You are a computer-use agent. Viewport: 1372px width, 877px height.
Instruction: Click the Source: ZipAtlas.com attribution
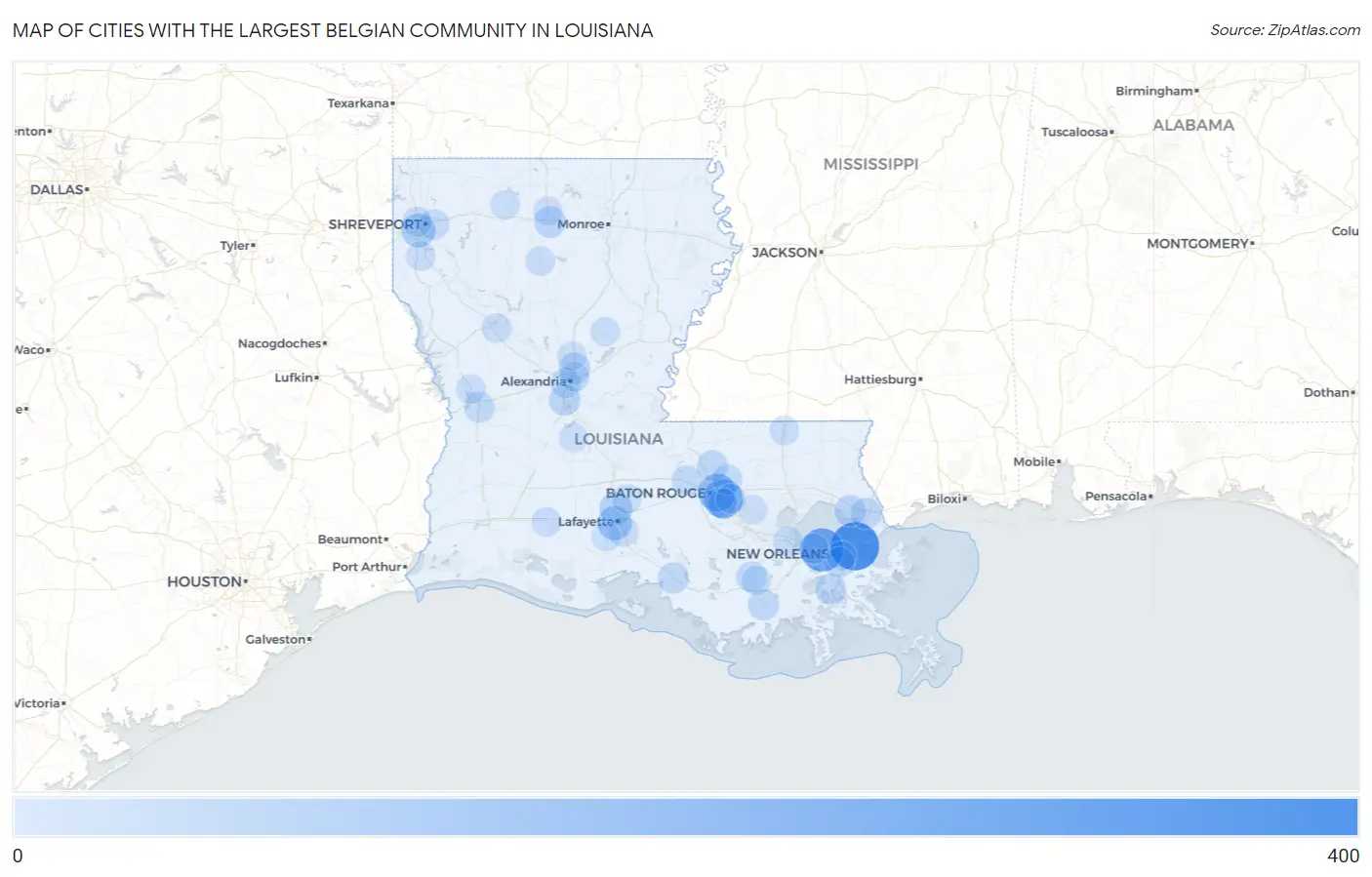tap(1285, 30)
